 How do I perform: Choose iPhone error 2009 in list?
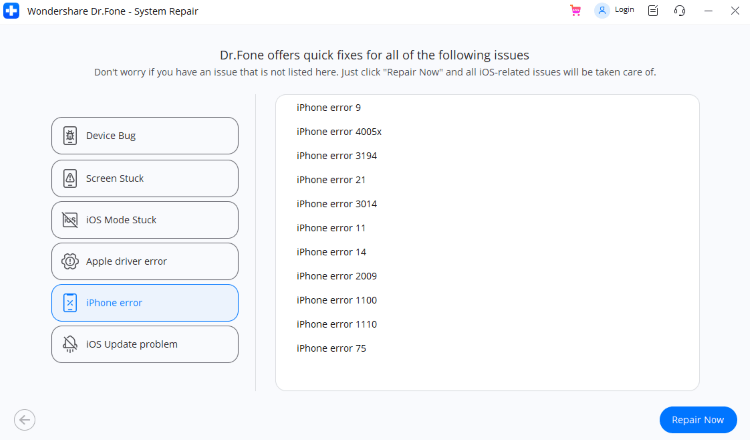[x=336, y=276]
